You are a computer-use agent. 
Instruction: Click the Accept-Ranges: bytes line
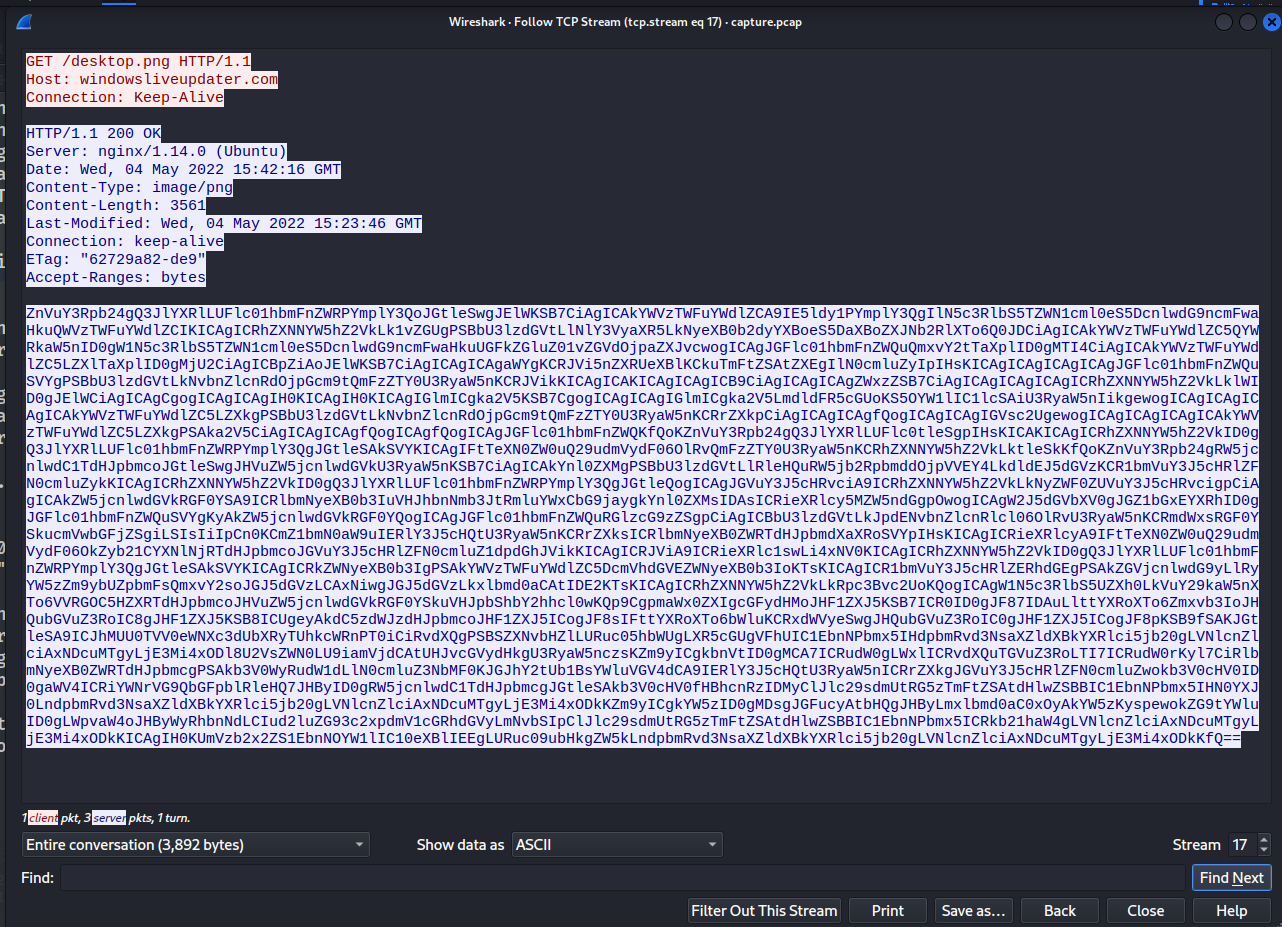(116, 277)
